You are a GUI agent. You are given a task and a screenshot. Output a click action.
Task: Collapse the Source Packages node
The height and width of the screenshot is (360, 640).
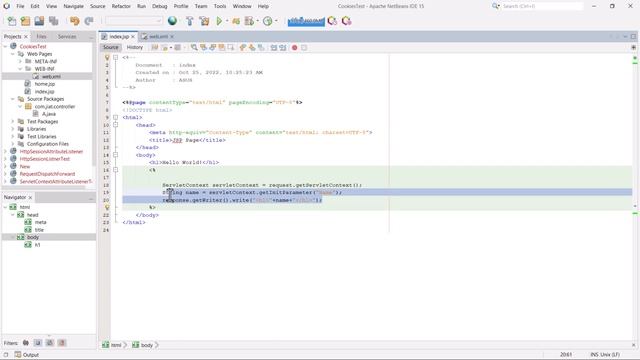click(x=13, y=99)
